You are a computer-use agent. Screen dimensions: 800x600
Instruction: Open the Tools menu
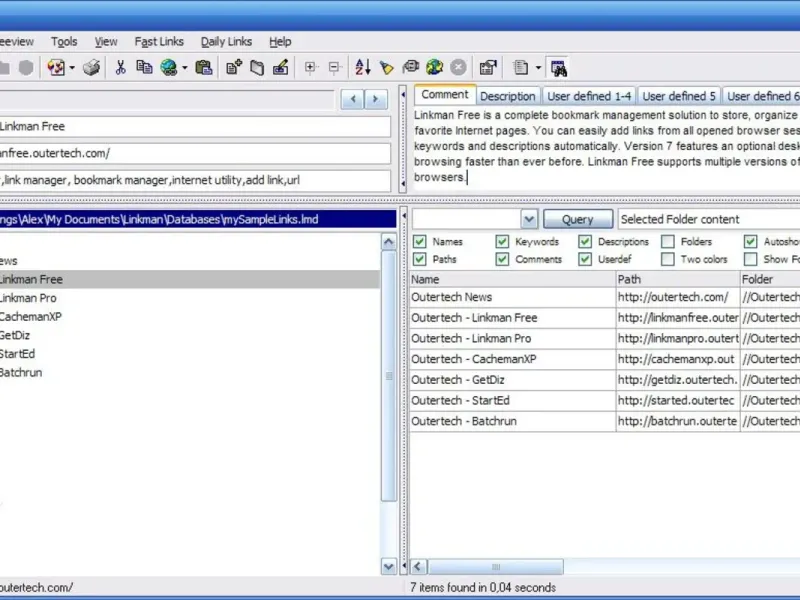click(64, 42)
